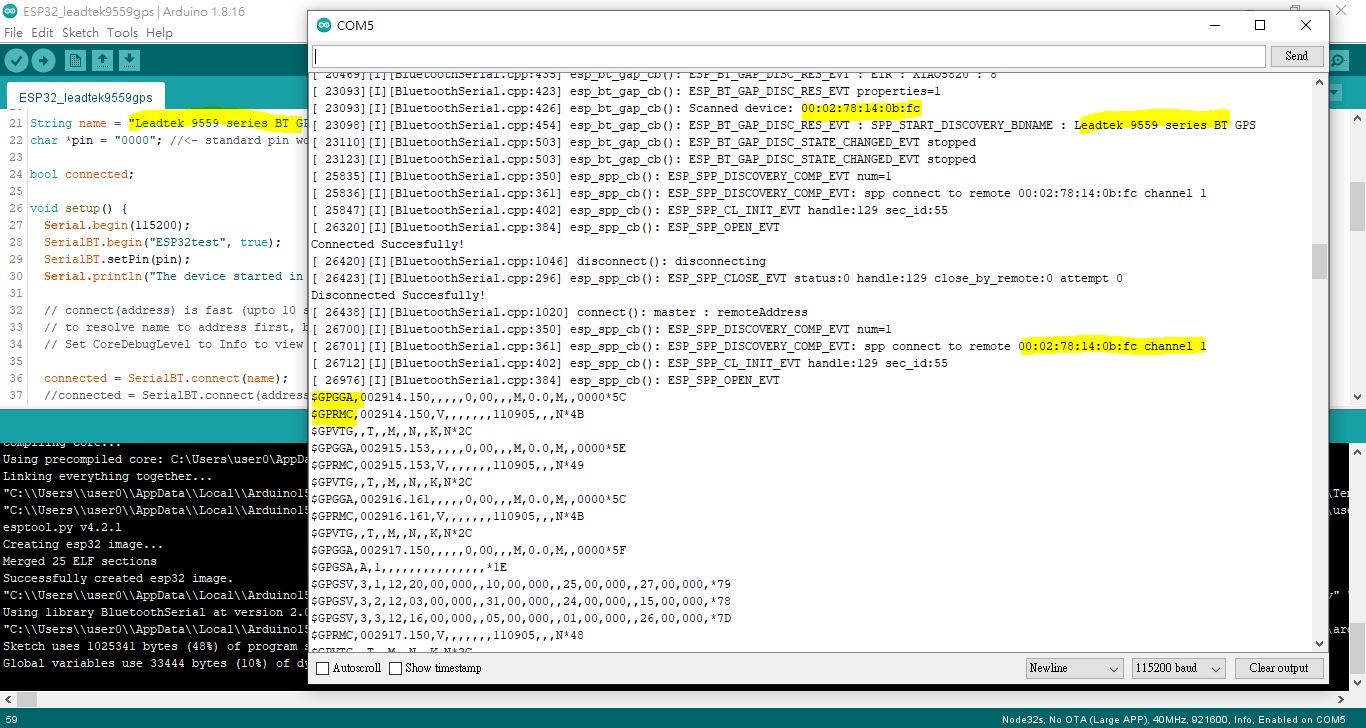Click 'Disconnected Succesfully!' output line
Image resolution: width=1366 pixels, height=728 pixels.
click(398, 295)
